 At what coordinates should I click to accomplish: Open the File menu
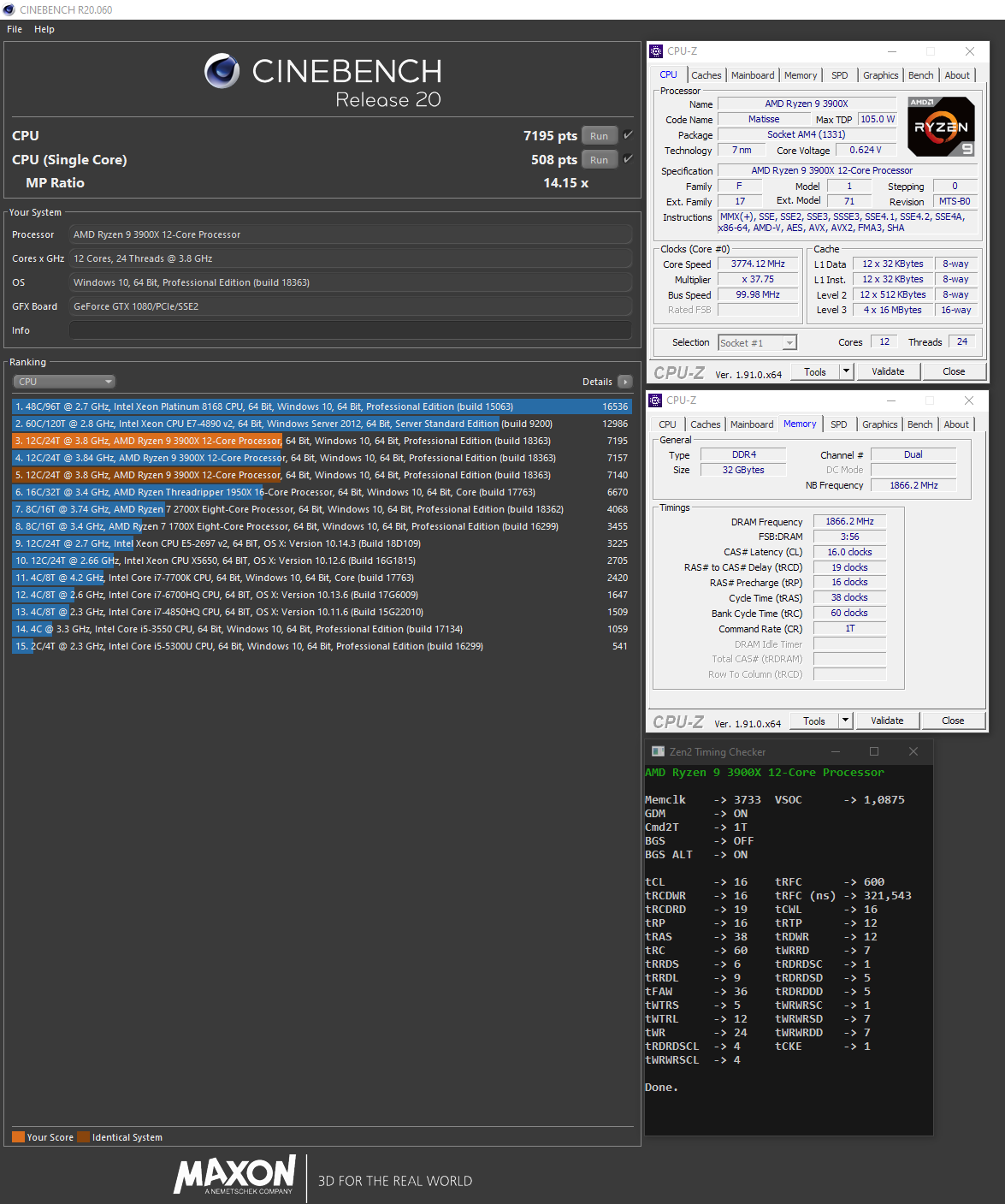[15, 29]
